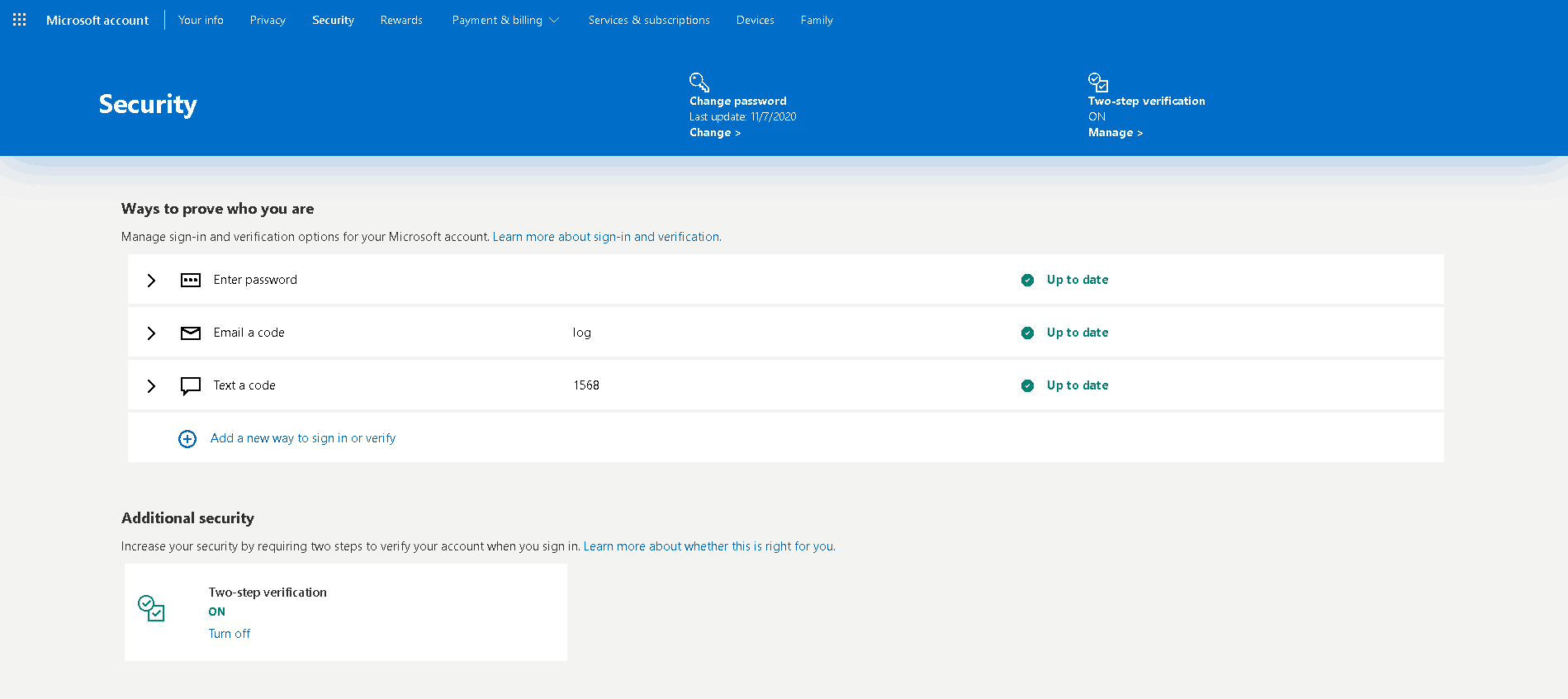Click the 'log' email value

pos(582,333)
